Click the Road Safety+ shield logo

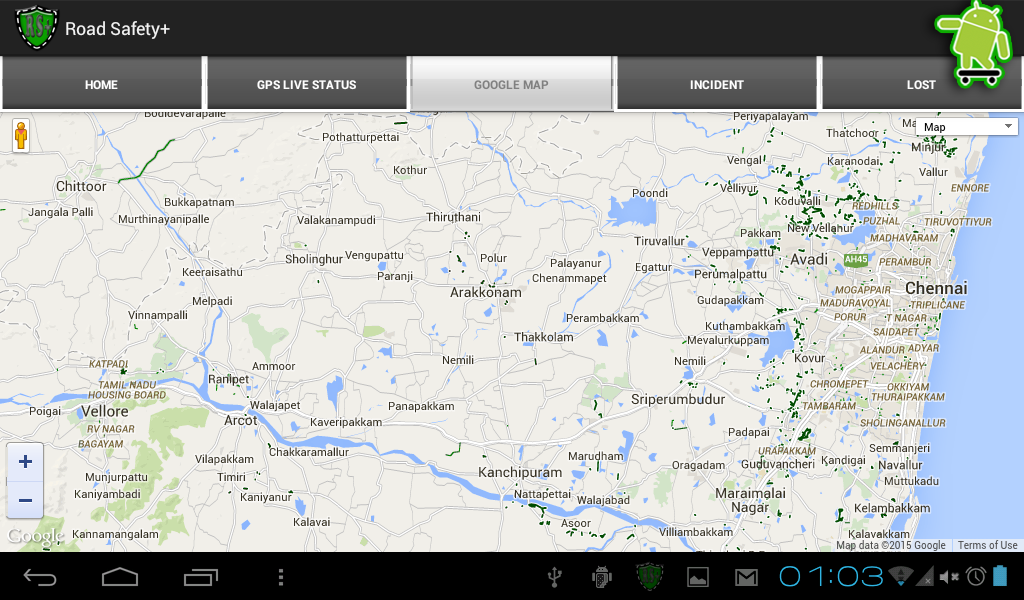[37, 28]
